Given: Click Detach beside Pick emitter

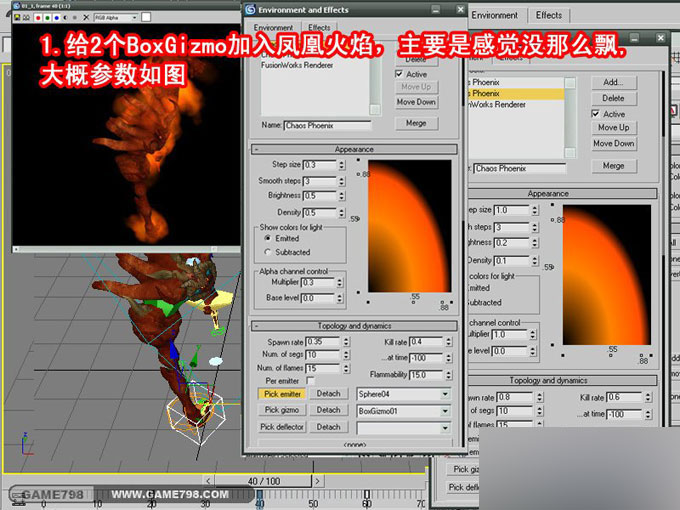Looking at the screenshot, I should 328,394.
